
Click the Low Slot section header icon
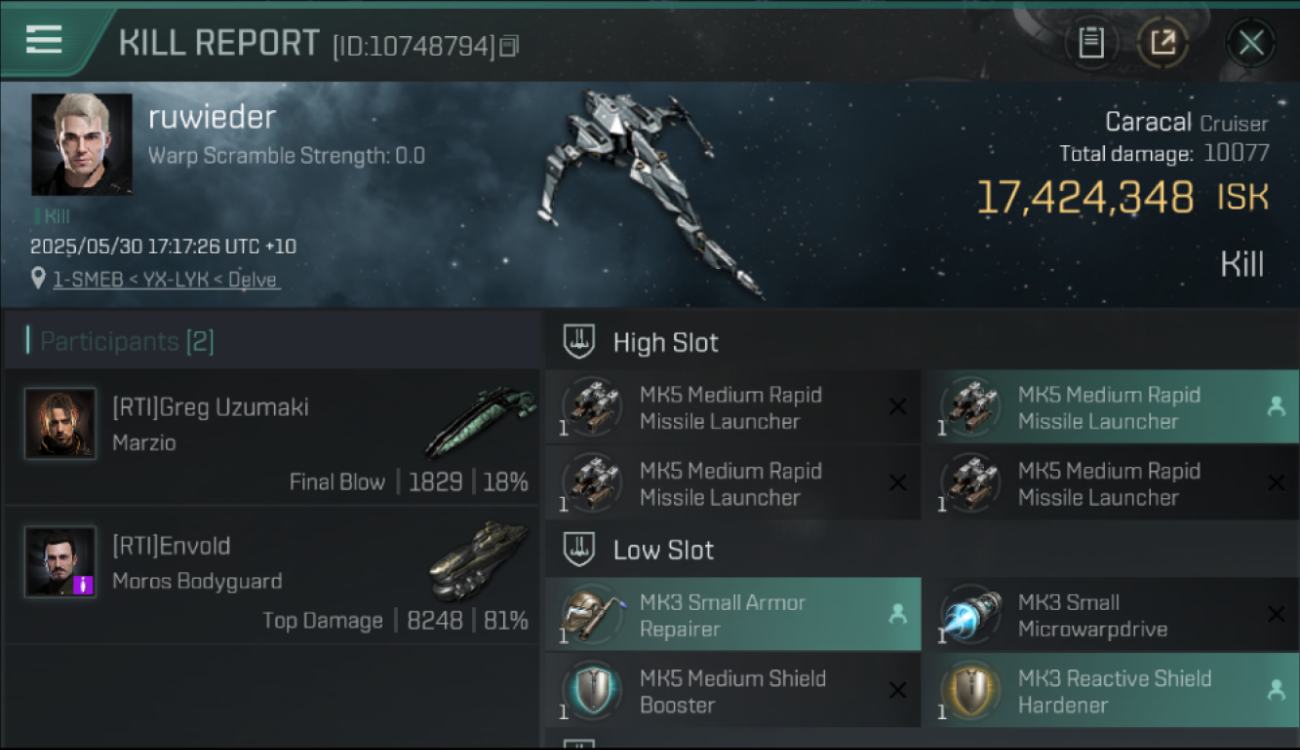point(579,549)
